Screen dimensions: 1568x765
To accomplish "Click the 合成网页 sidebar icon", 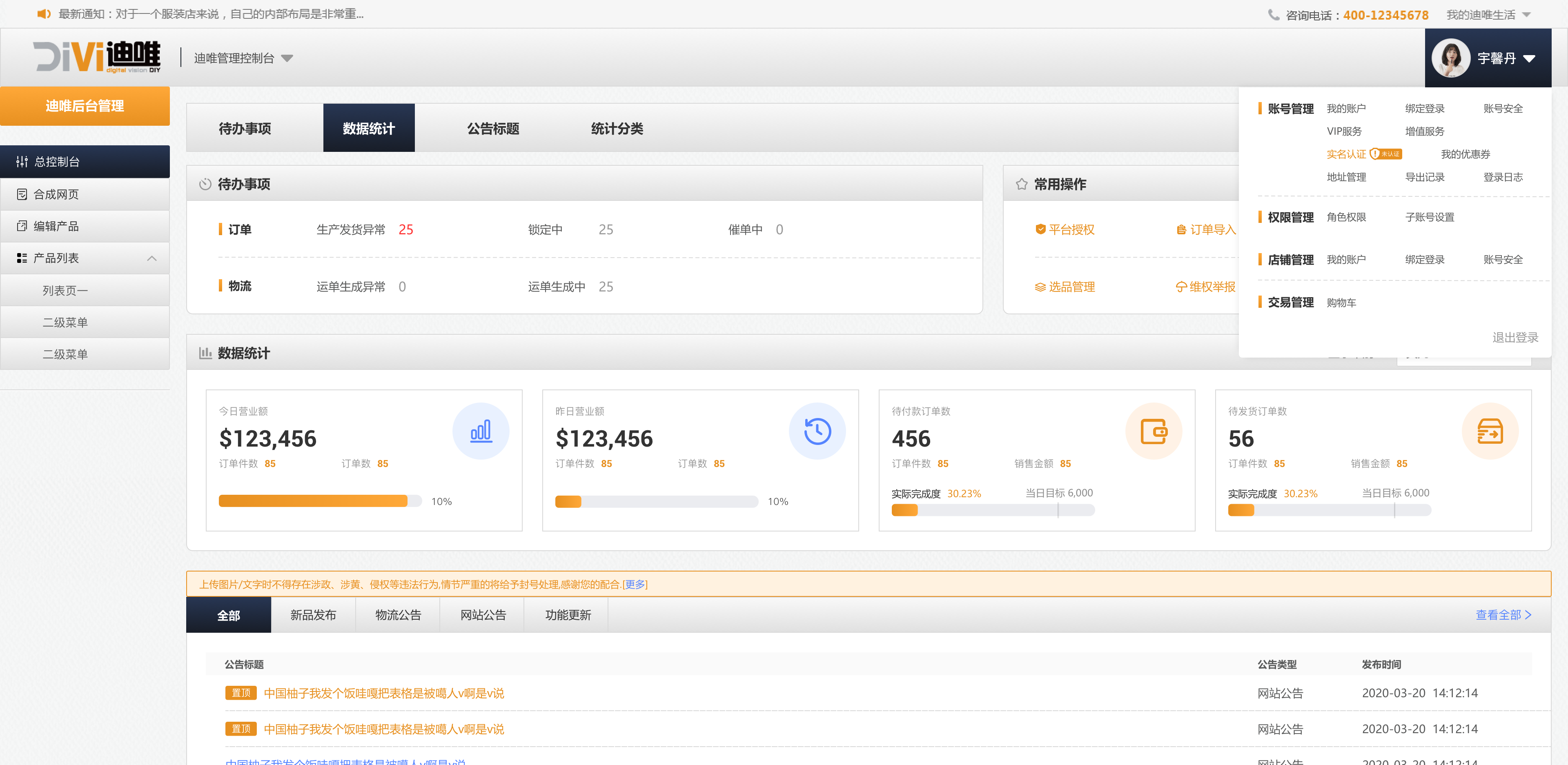I will tap(22, 194).
